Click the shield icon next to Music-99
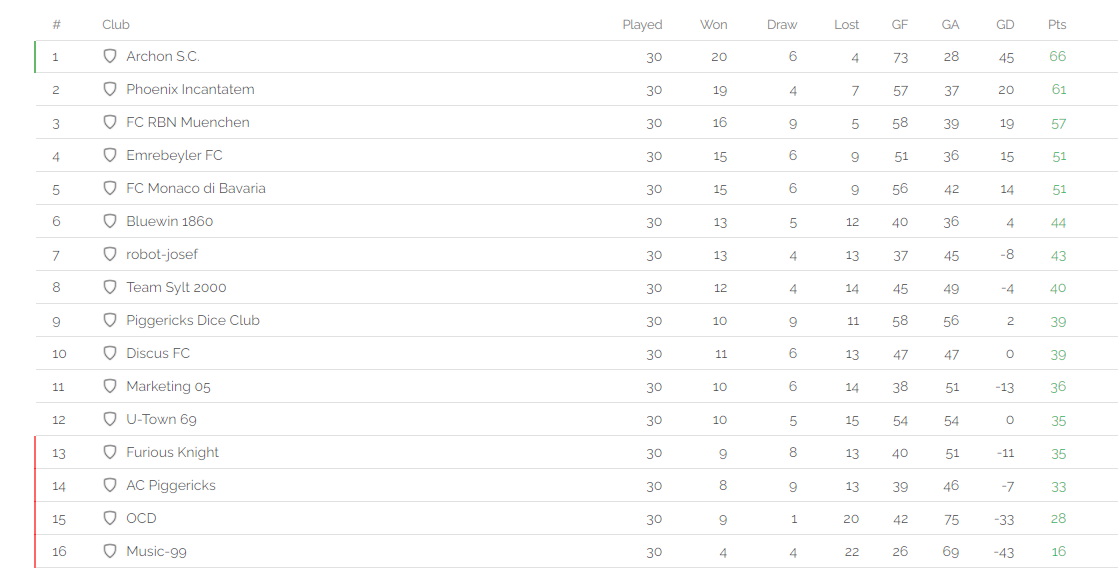 [110, 551]
